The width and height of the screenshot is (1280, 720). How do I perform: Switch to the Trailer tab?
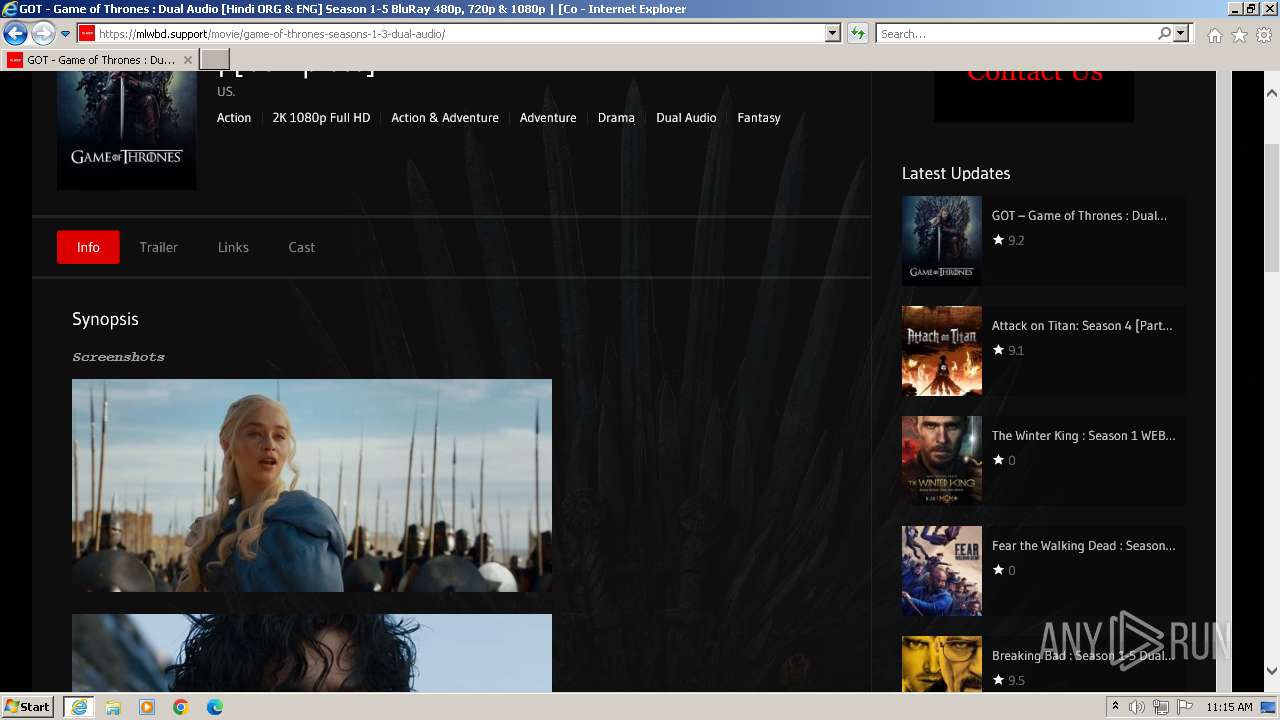[158, 247]
